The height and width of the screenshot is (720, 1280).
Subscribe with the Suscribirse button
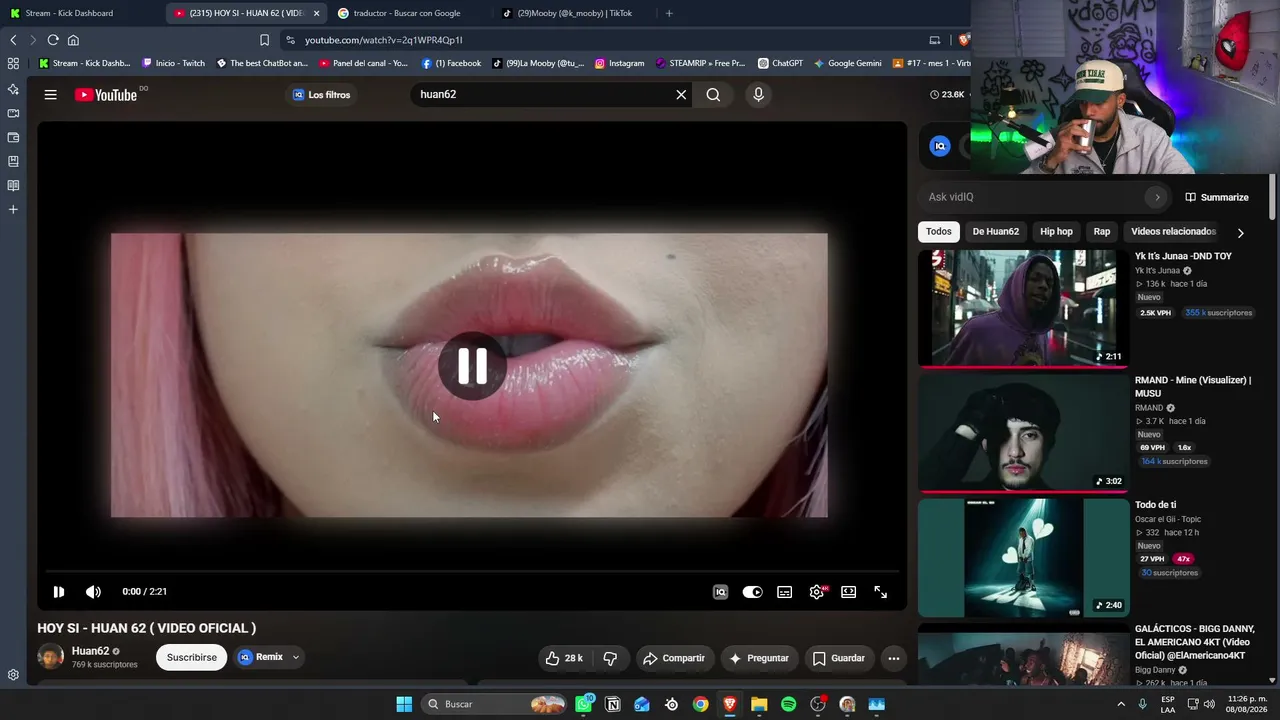[x=191, y=657]
